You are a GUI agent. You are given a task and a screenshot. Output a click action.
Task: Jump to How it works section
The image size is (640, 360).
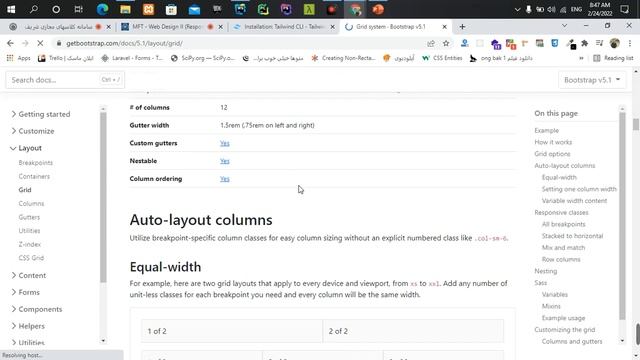553,142
